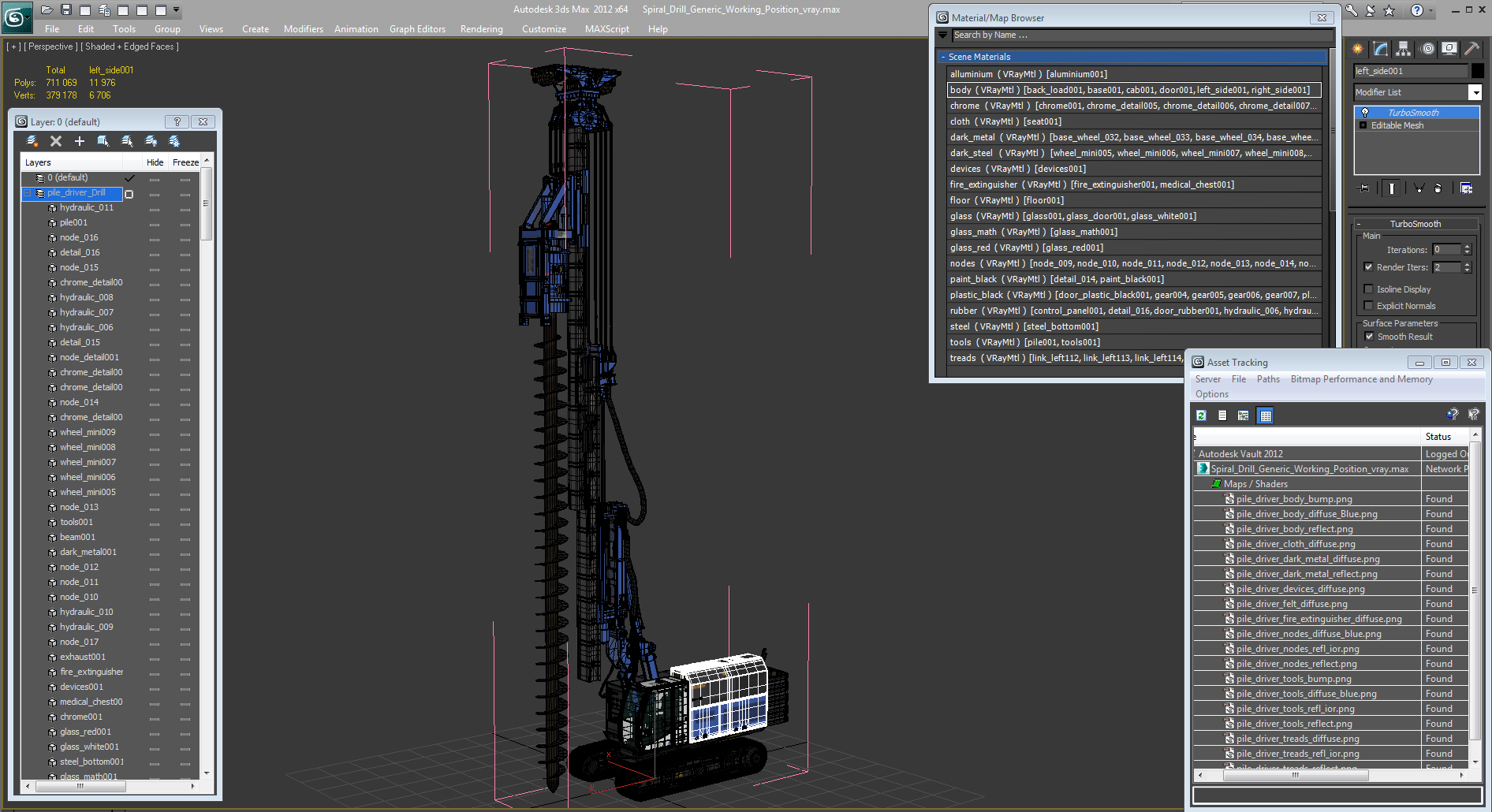Click Status Log icon in Asset Tracking
Screen dimensions: 1492x812
click(1222, 415)
